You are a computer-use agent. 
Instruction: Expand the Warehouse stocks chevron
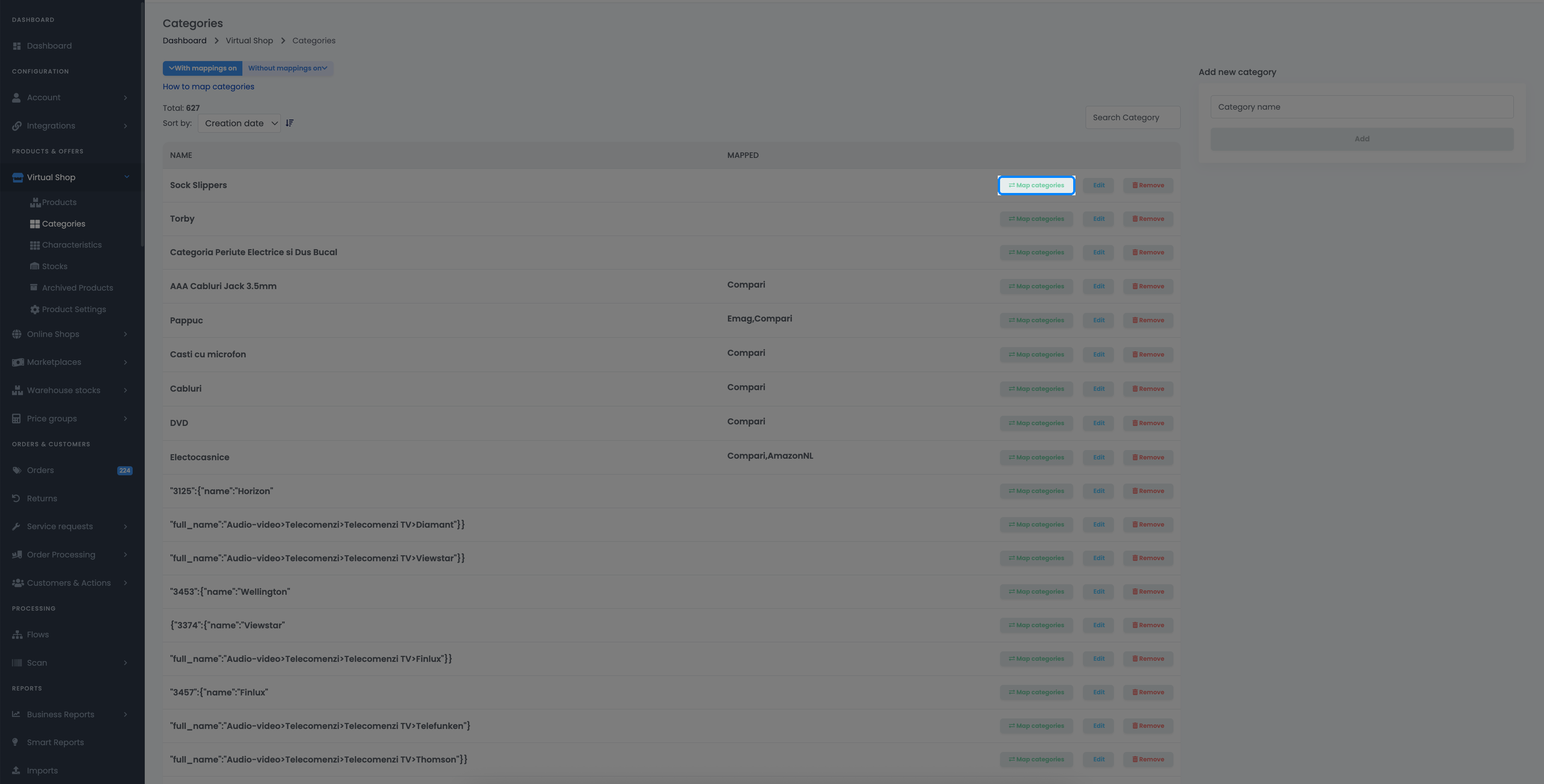[x=125, y=390]
